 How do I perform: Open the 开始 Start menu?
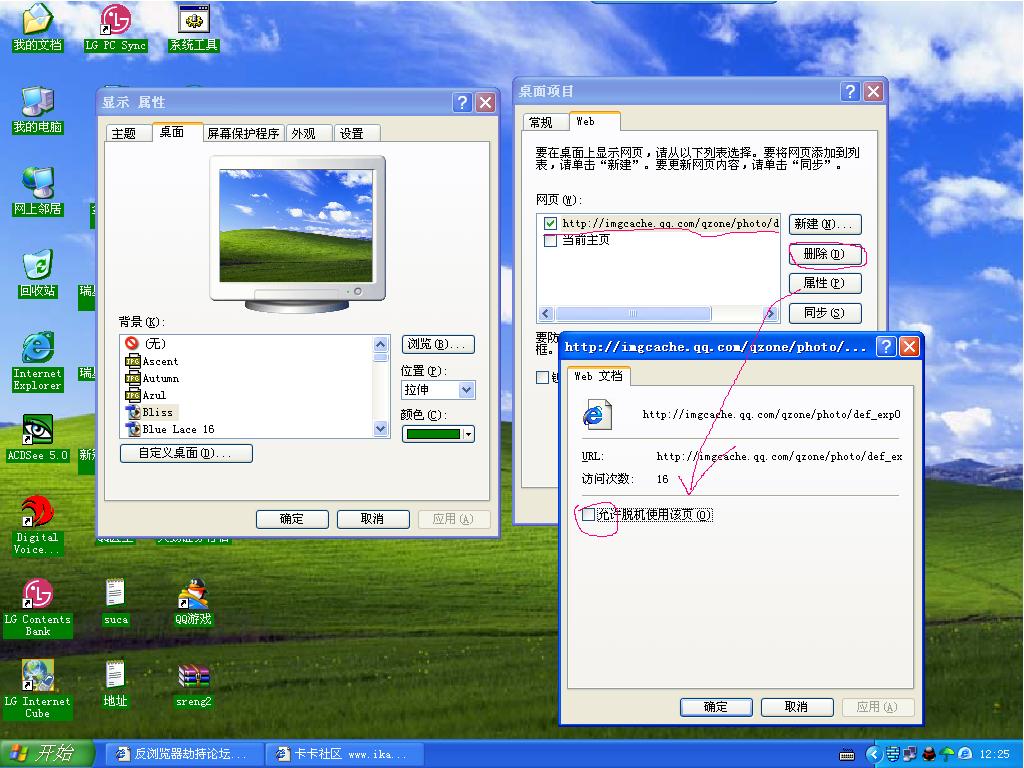tap(47, 754)
